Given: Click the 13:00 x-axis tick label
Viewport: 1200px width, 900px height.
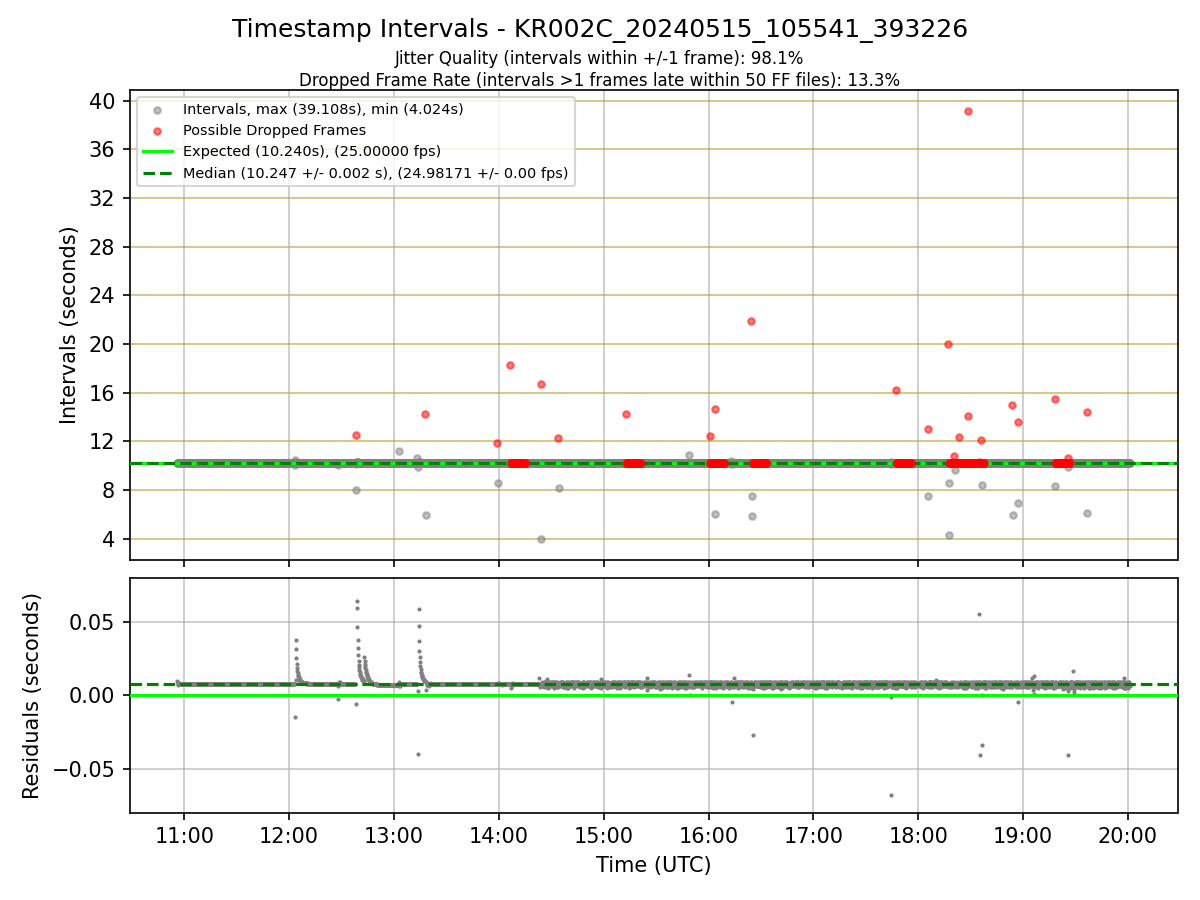Looking at the screenshot, I should tap(393, 836).
